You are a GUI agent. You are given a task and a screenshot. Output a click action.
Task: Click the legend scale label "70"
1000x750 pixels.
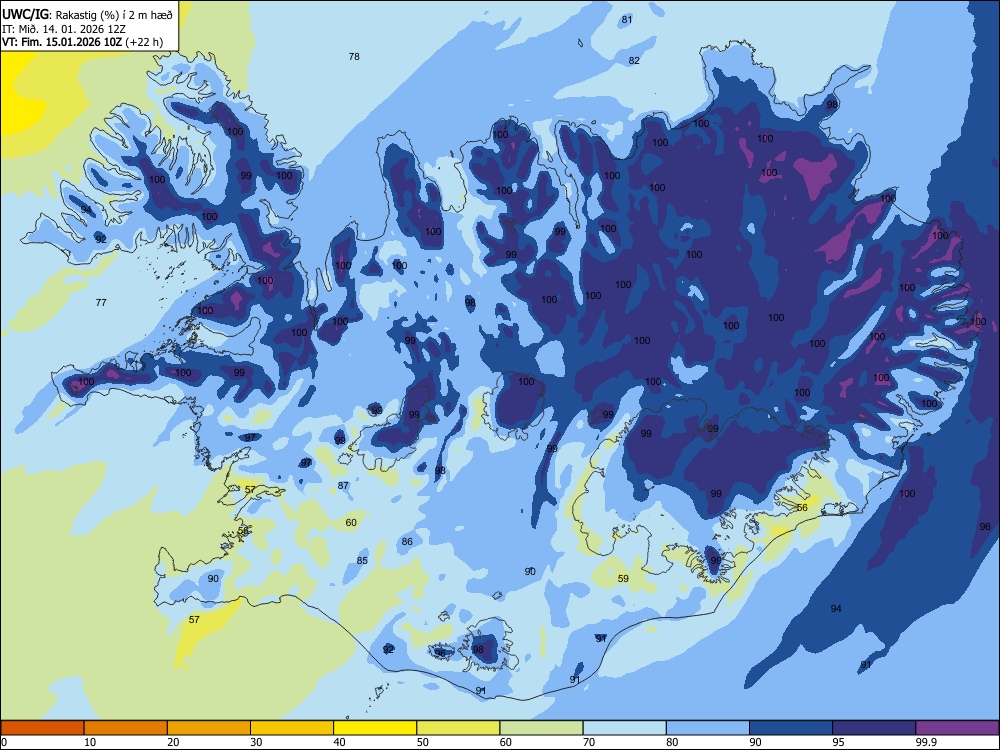pos(589,742)
